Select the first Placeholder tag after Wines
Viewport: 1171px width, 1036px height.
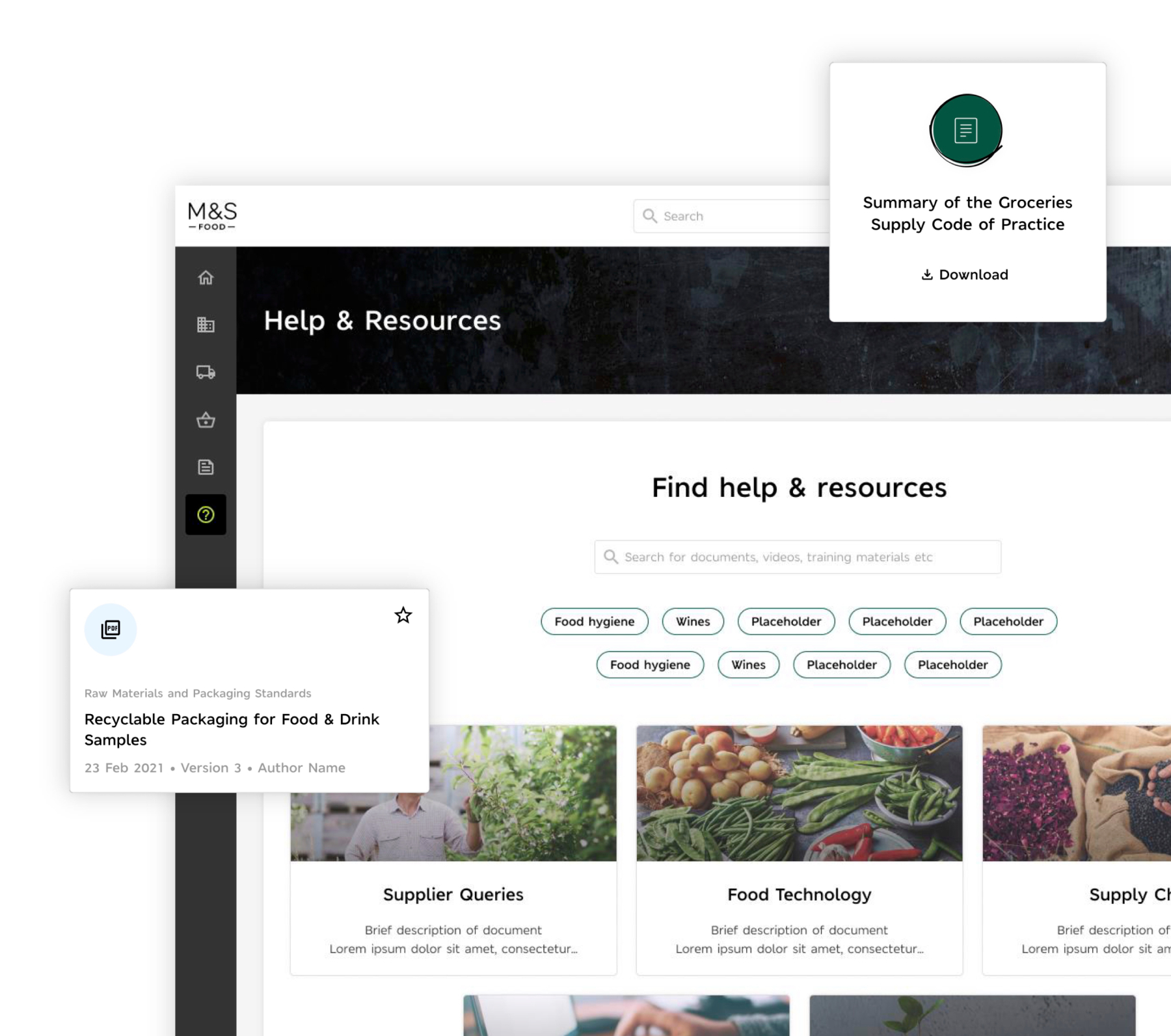[x=786, y=621]
